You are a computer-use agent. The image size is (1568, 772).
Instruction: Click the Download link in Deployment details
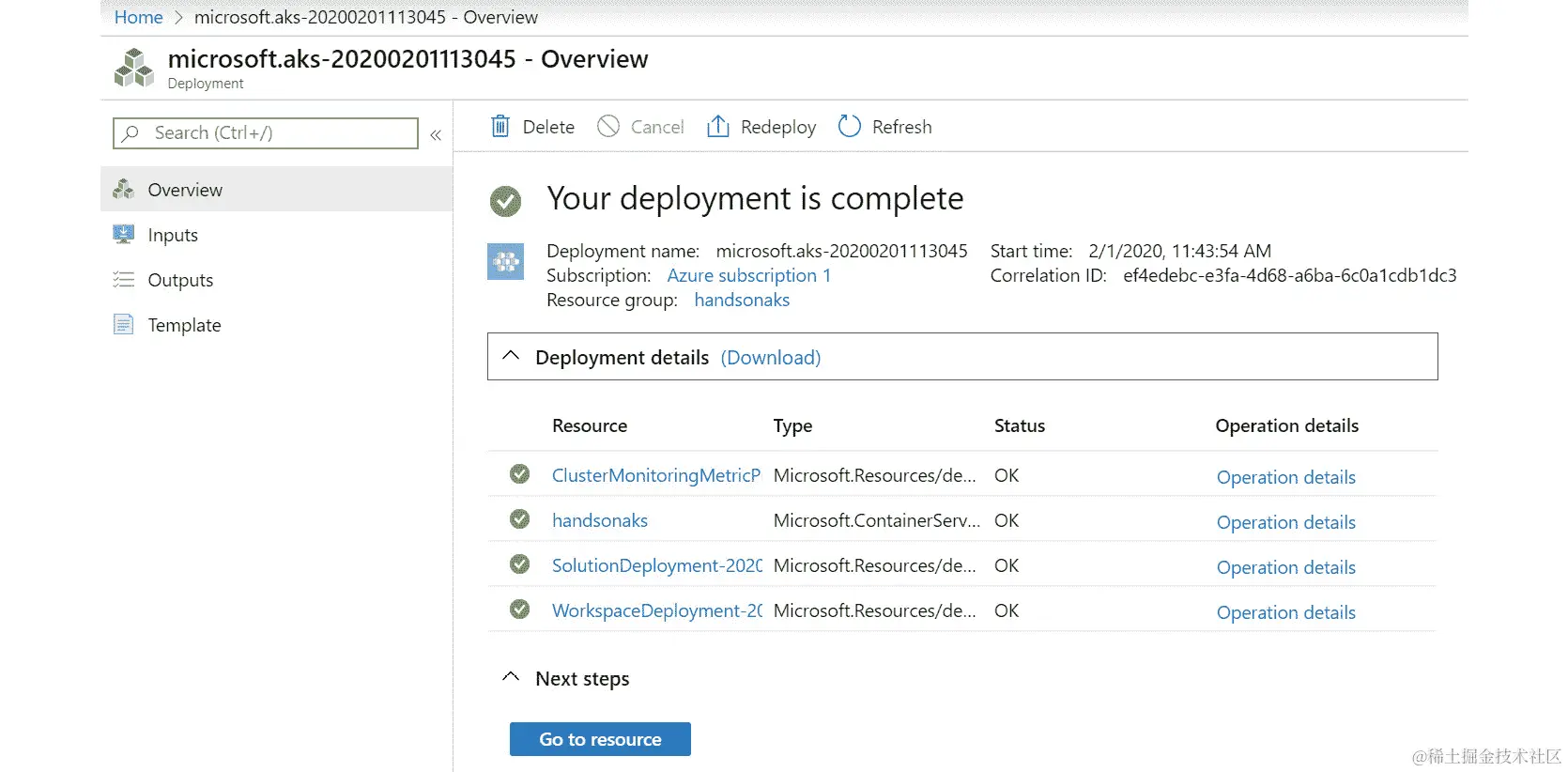coord(771,357)
